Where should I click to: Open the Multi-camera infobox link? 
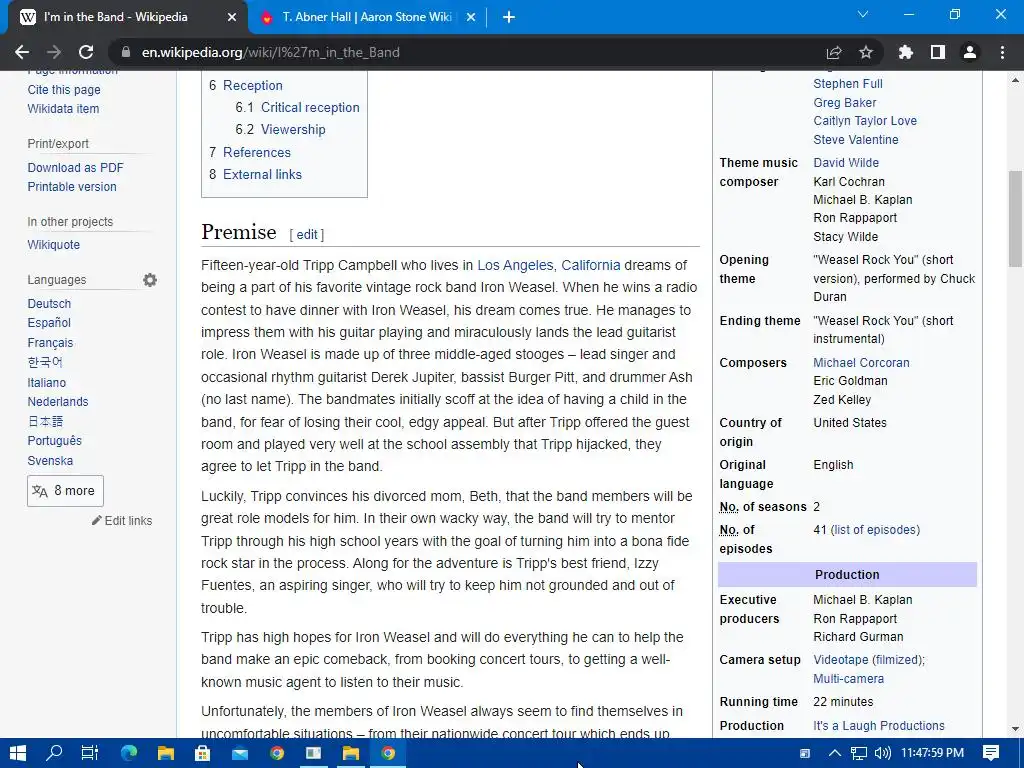pyautogui.click(x=848, y=679)
